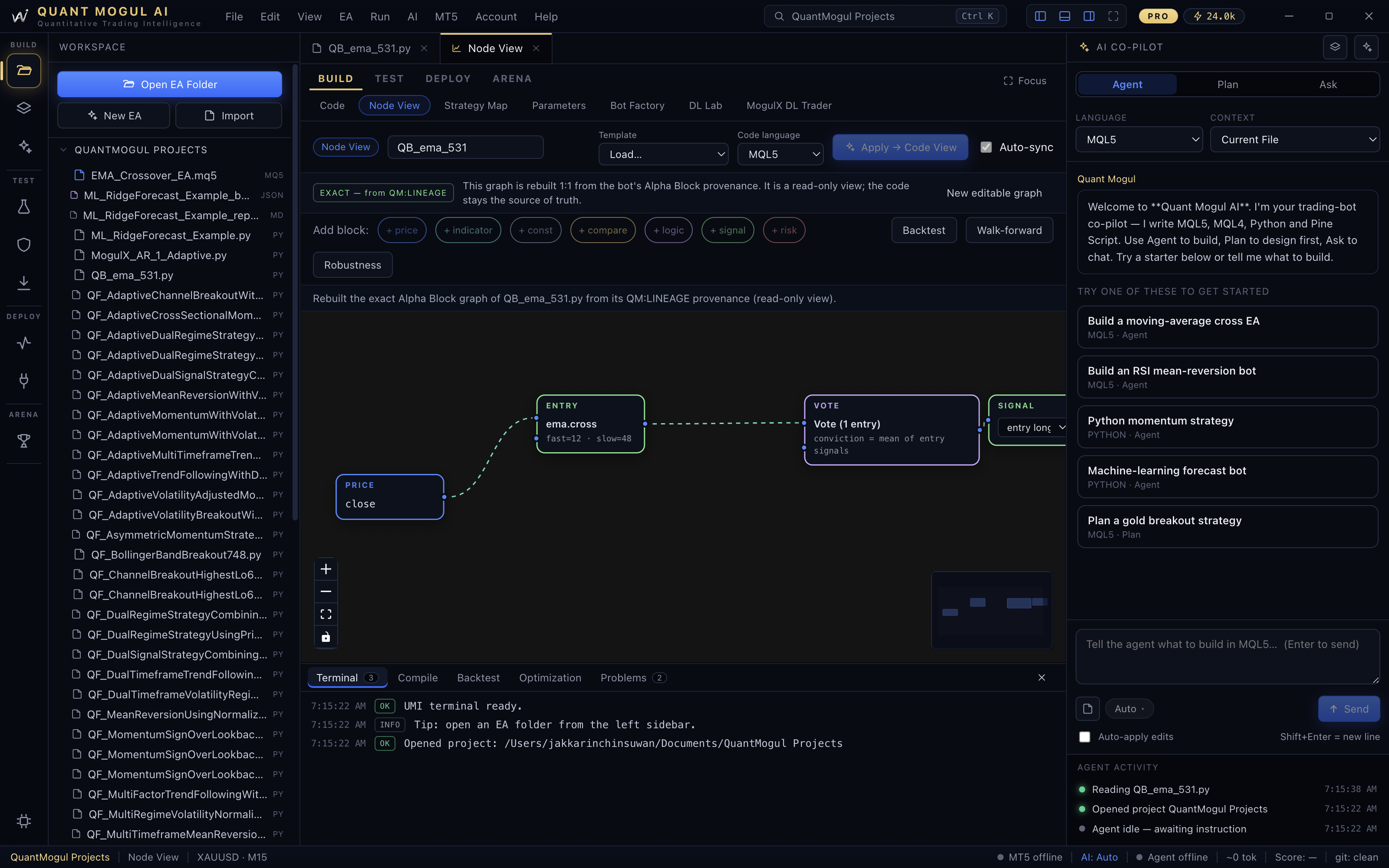The image size is (1389, 868).
Task: Click the credits 24.0k lightning badge
Action: click(1215, 16)
